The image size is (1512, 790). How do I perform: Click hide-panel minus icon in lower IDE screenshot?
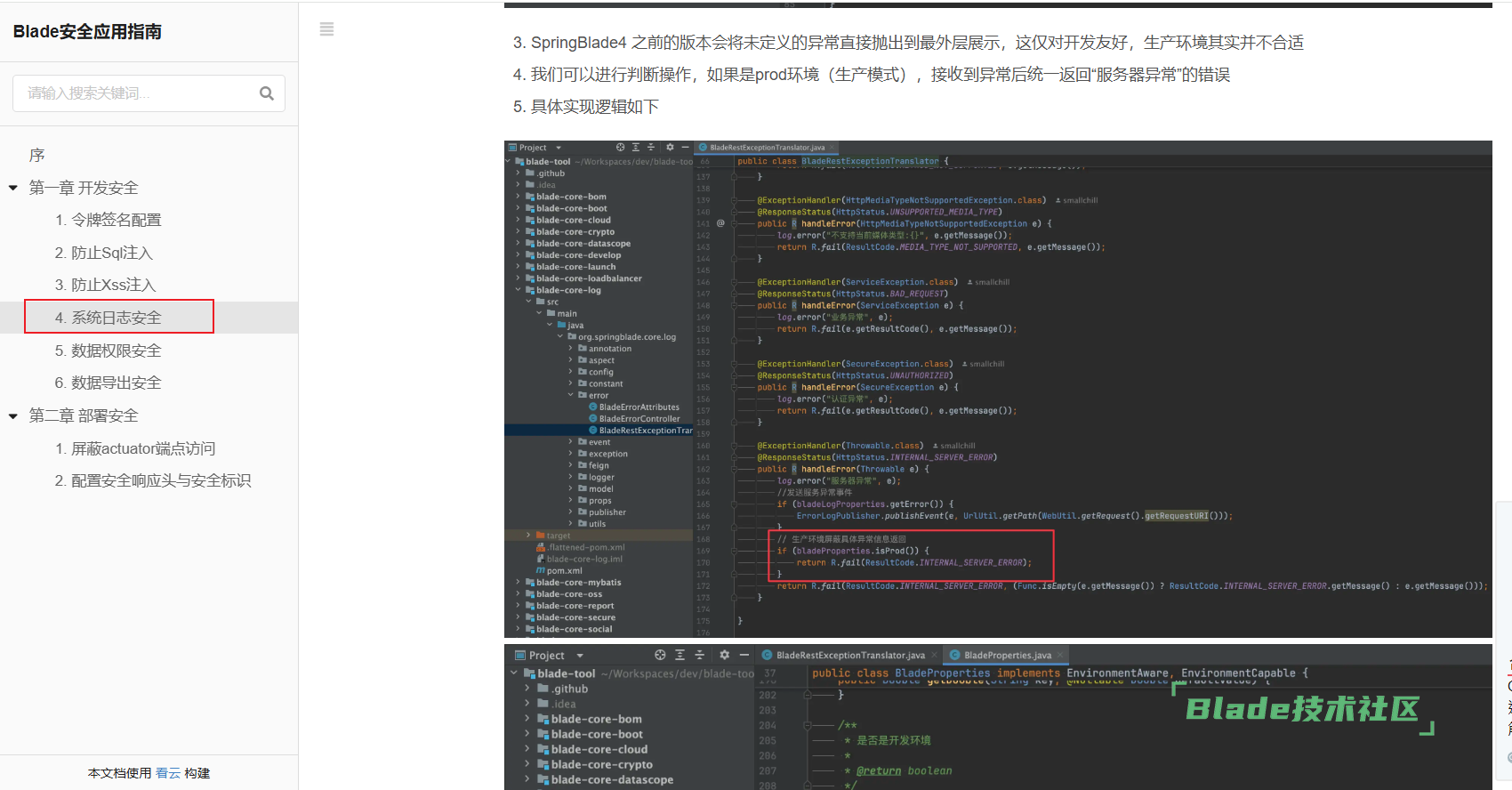(744, 655)
